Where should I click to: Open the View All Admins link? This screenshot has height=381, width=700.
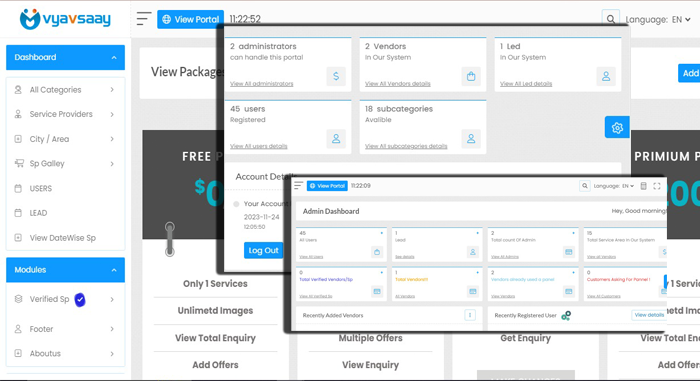click(505, 257)
